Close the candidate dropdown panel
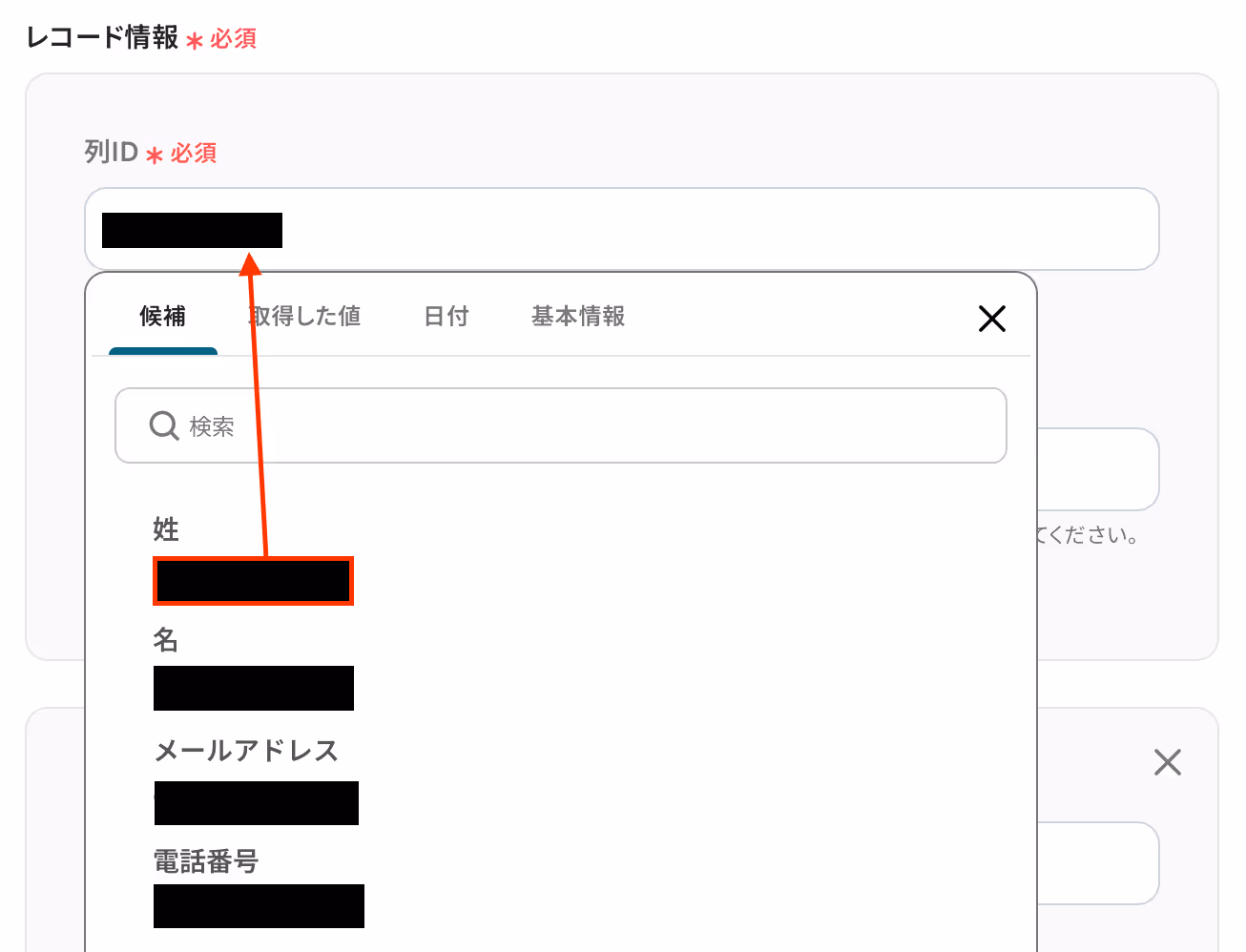This screenshot has width=1246, height=952. [x=992, y=319]
